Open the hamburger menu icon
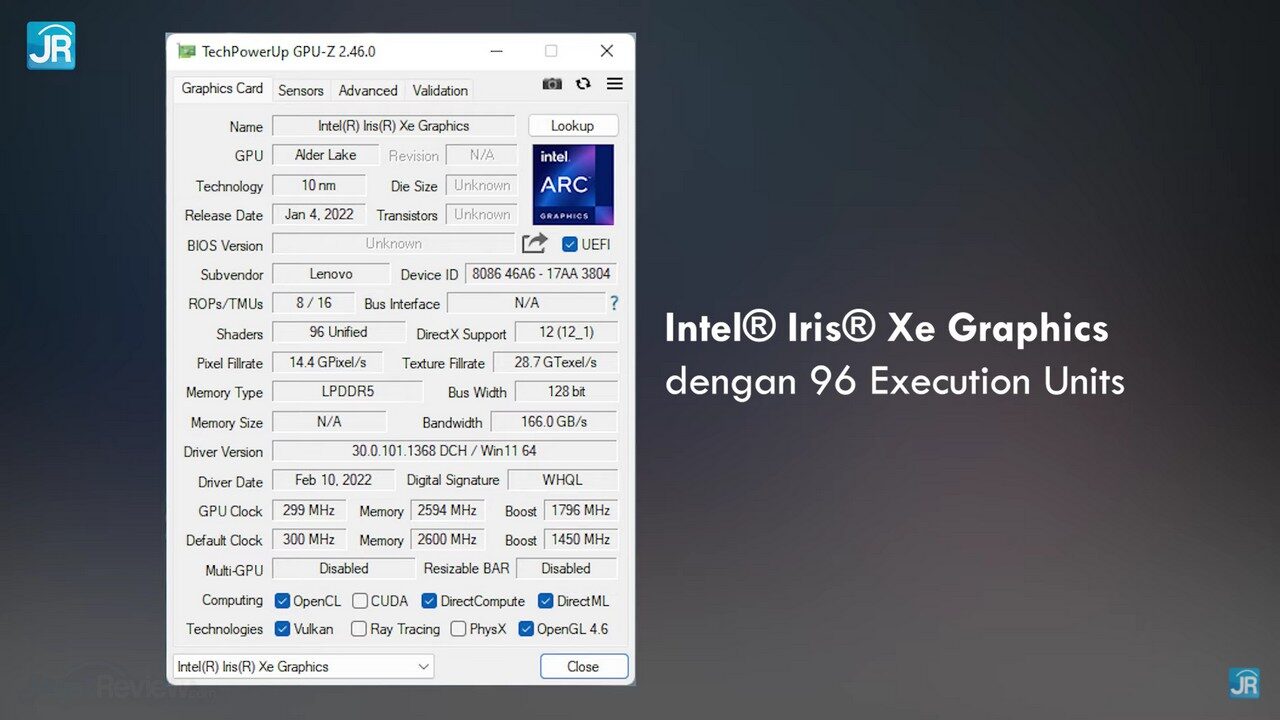 pyautogui.click(x=615, y=84)
